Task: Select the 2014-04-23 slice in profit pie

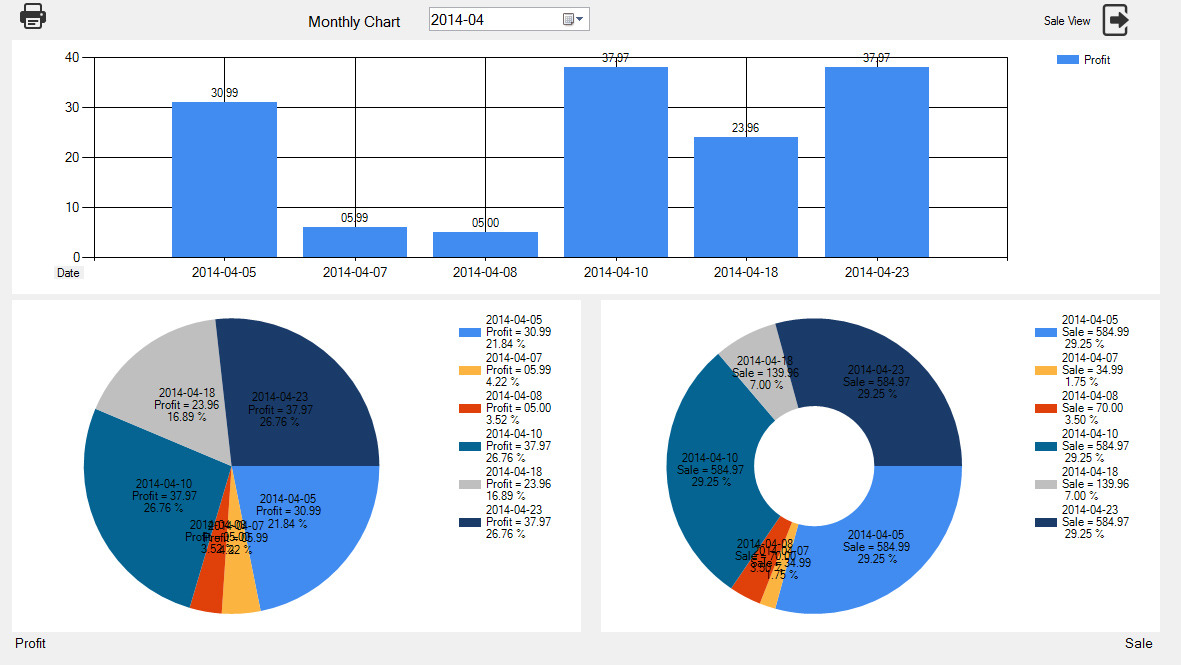Action: tap(300, 390)
